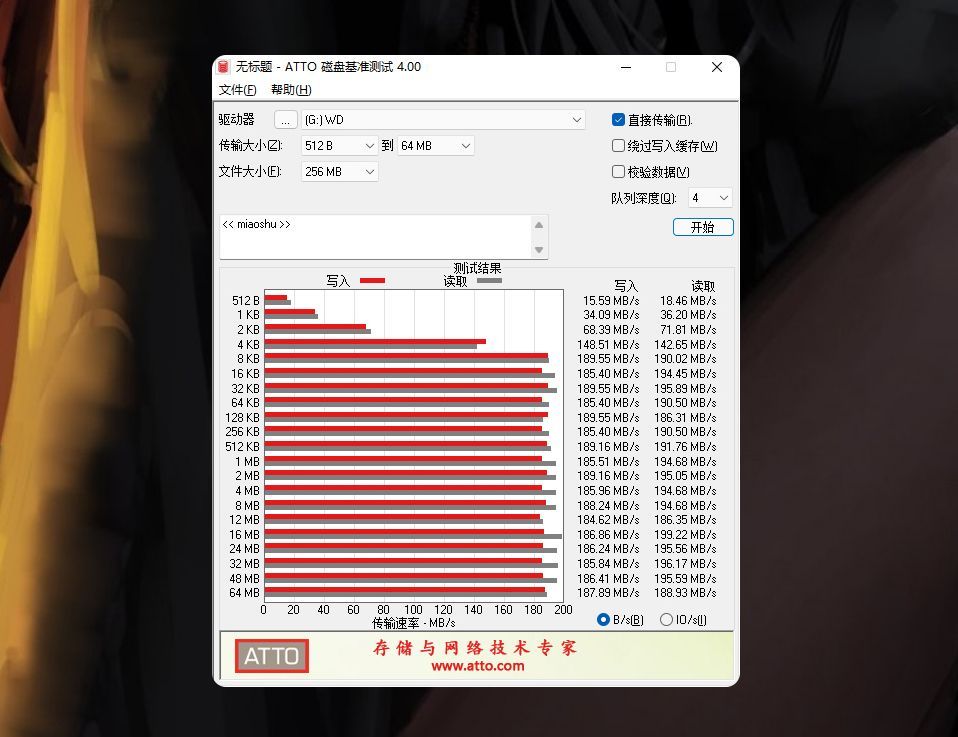The width and height of the screenshot is (958, 737).
Task: Enable 绕过写入缓存(W) checkbox
Action: click(618, 145)
